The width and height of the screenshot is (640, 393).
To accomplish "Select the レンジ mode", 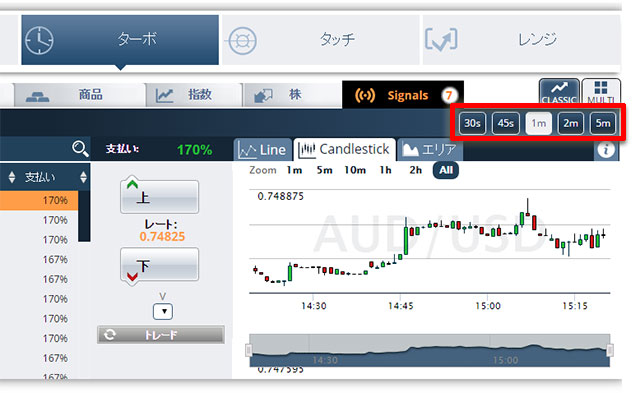I will coord(522,40).
